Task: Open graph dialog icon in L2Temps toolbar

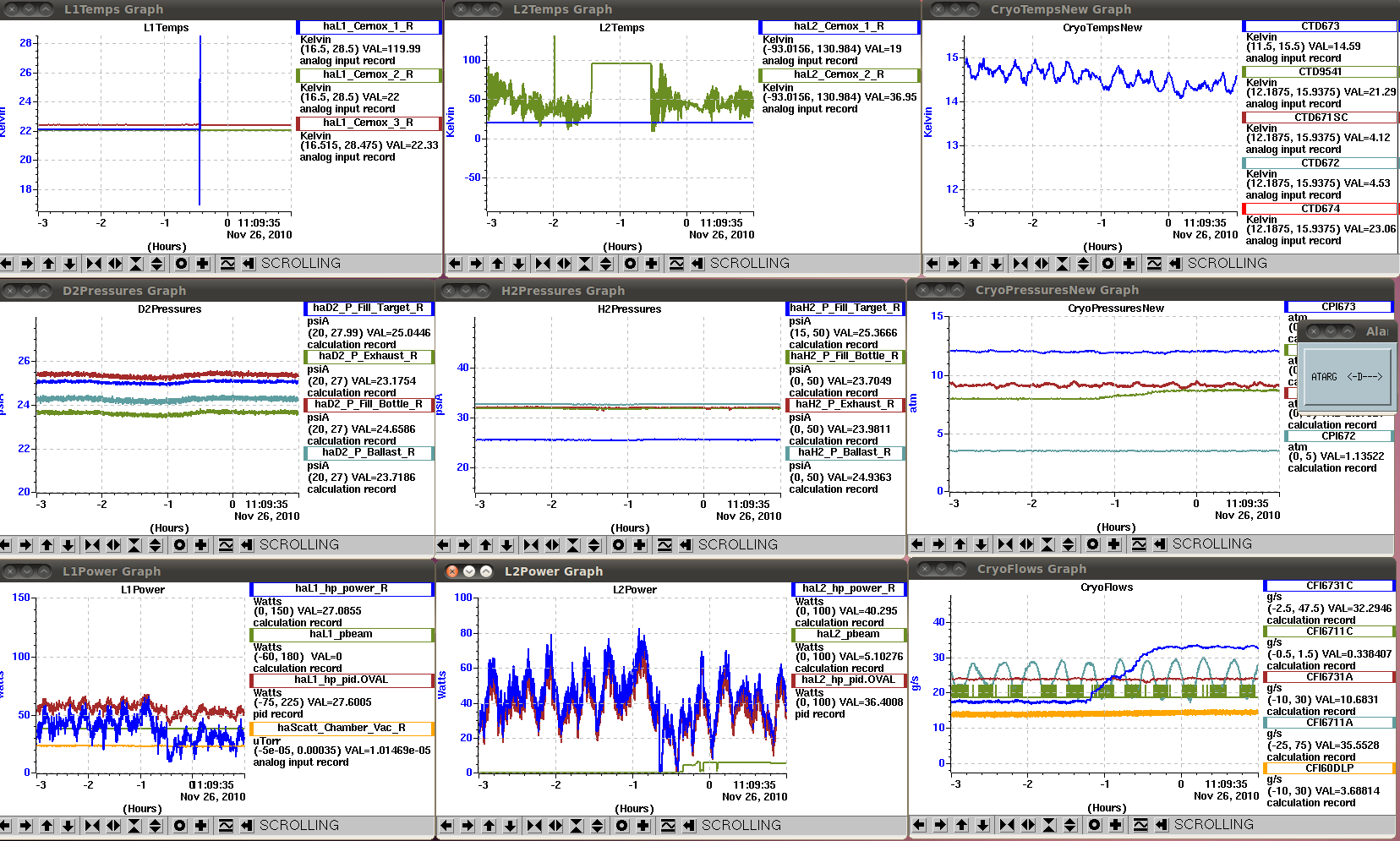Action: coord(676,264)
